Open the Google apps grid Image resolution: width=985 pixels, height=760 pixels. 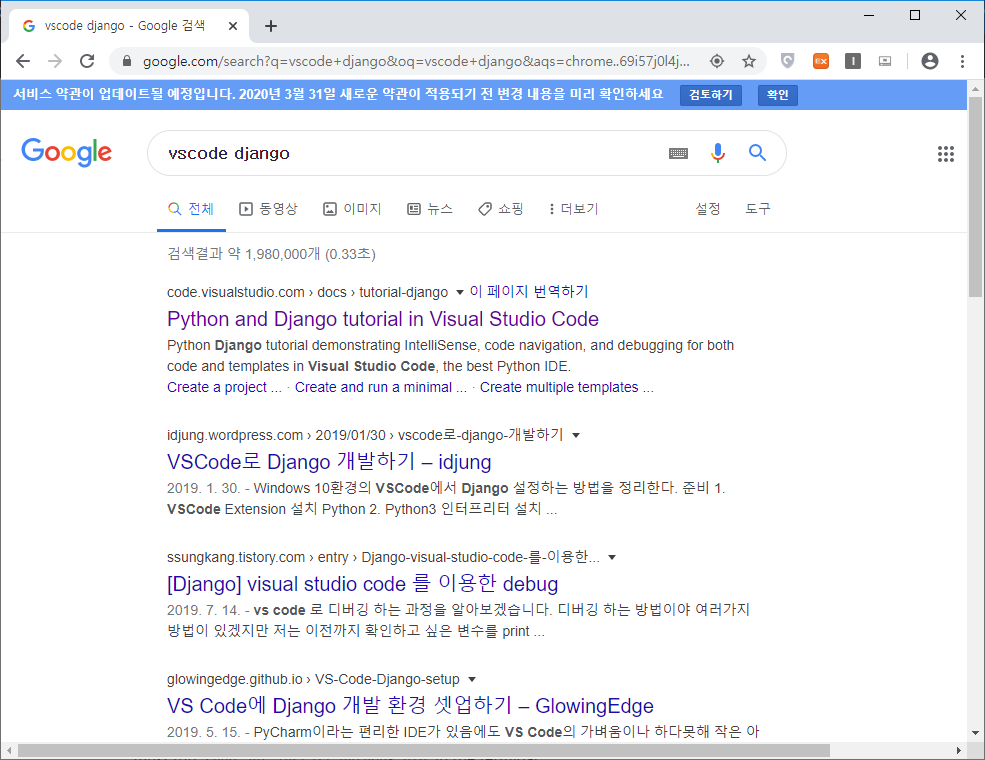pyautogui.click(x=946, y=154)
